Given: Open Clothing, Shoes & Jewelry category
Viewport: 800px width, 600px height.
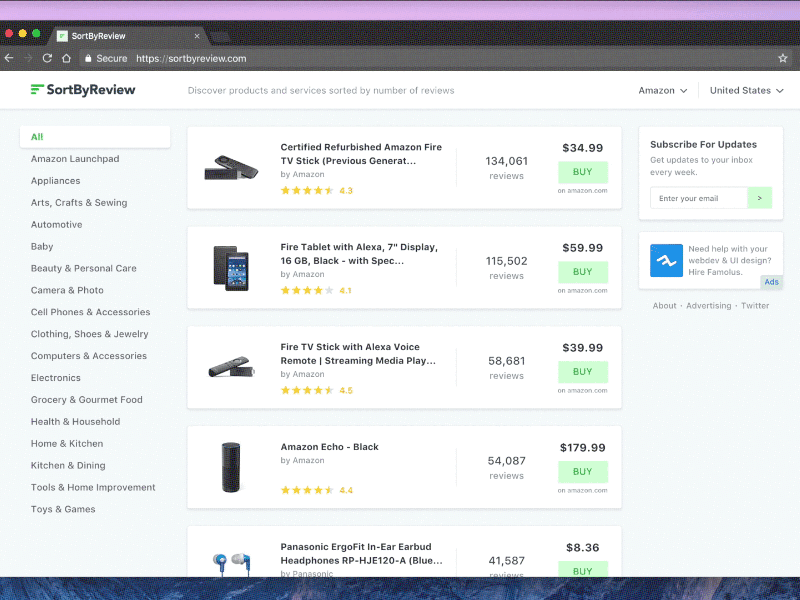Looking at the screenshot, I should [90, 334].
